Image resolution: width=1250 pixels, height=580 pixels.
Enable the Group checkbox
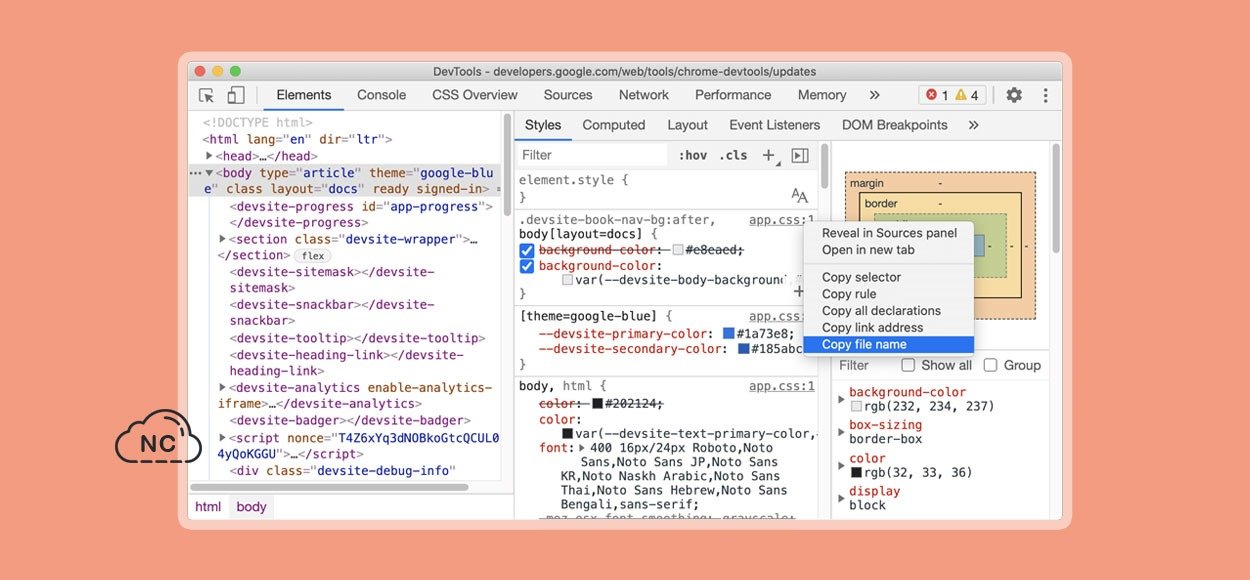coord(990,365)
